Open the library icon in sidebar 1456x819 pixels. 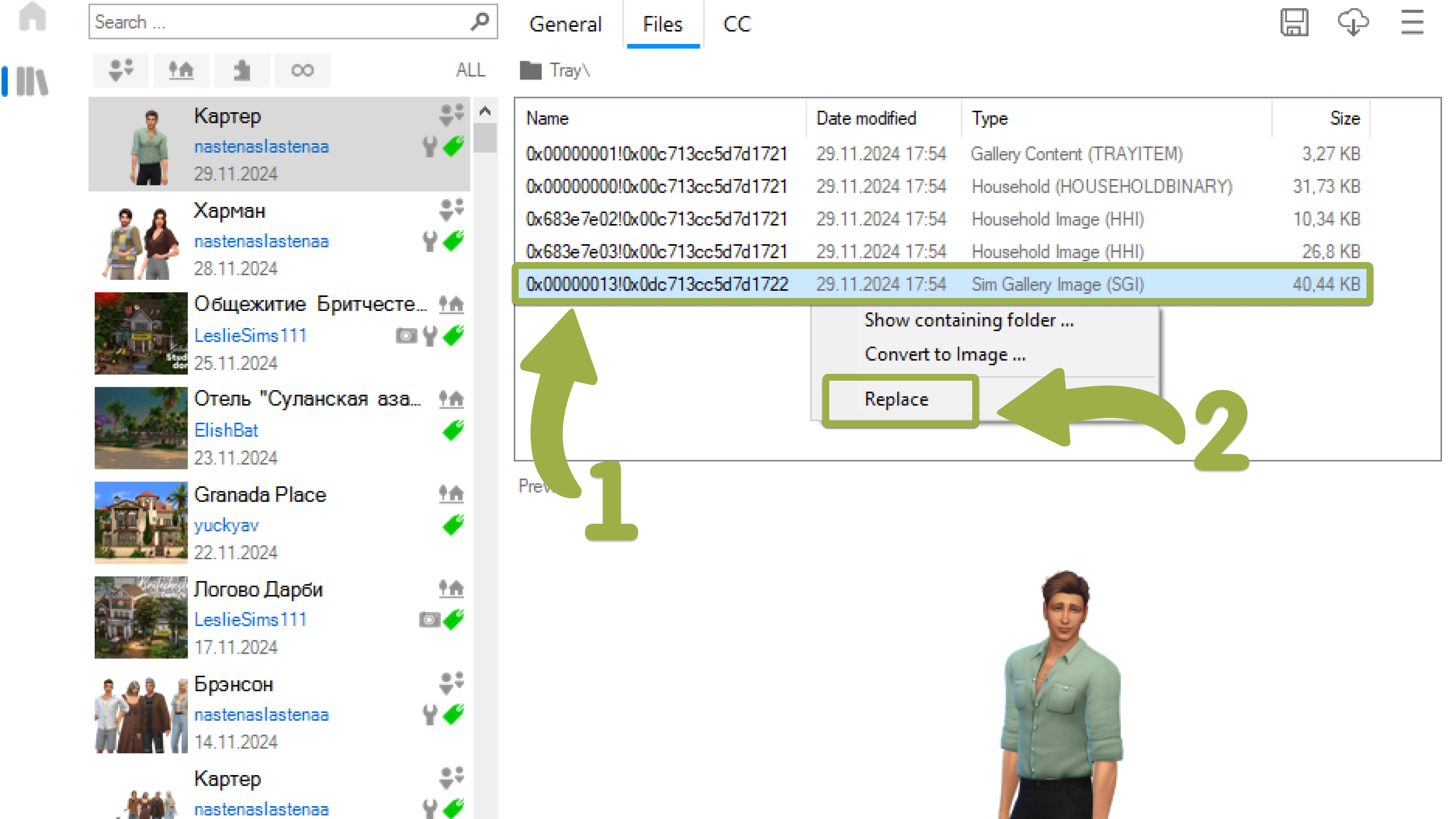pyautogui.click(x=32, y=81)
